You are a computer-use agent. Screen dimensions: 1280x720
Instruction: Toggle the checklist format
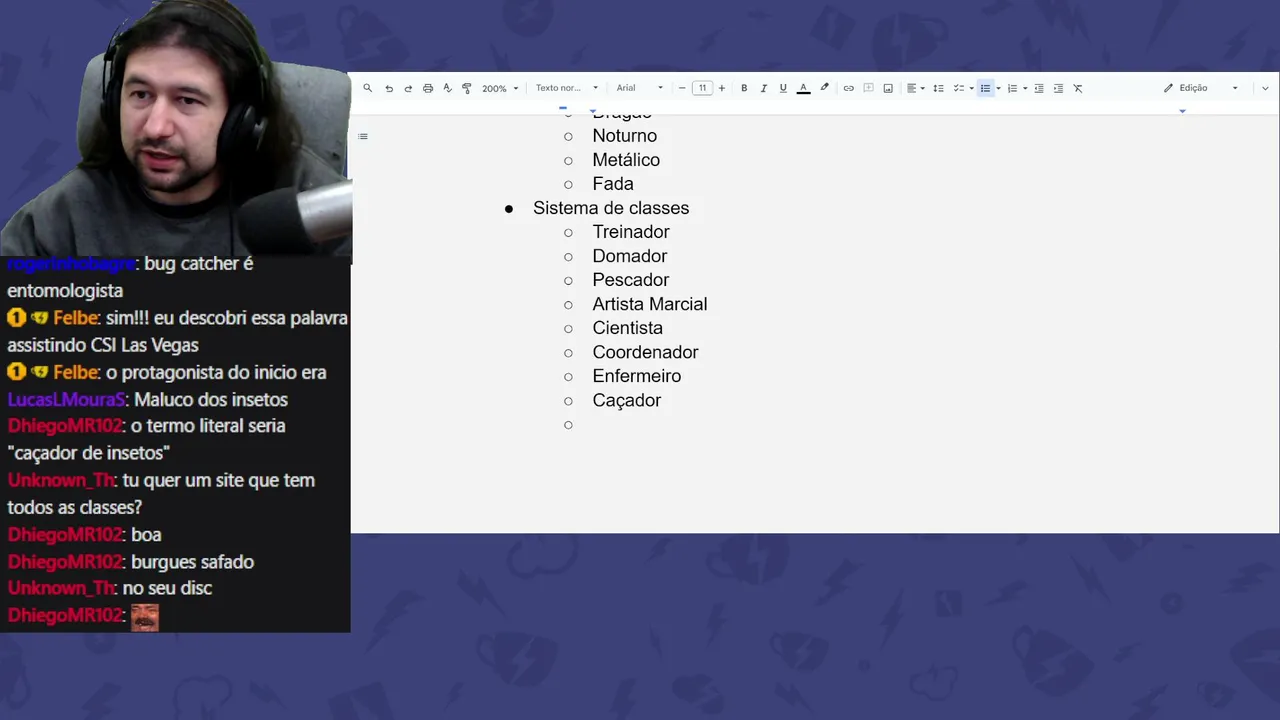pos(958,88)
